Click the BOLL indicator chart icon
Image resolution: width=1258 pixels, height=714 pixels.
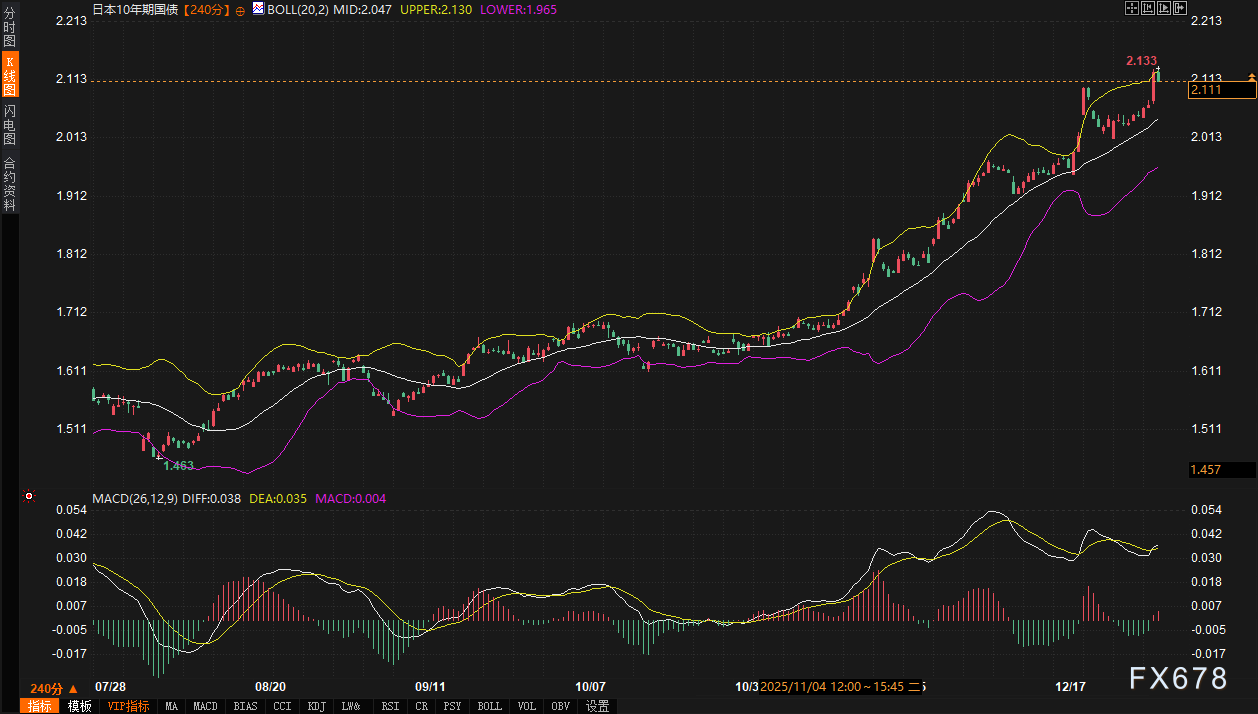(257, 9)
